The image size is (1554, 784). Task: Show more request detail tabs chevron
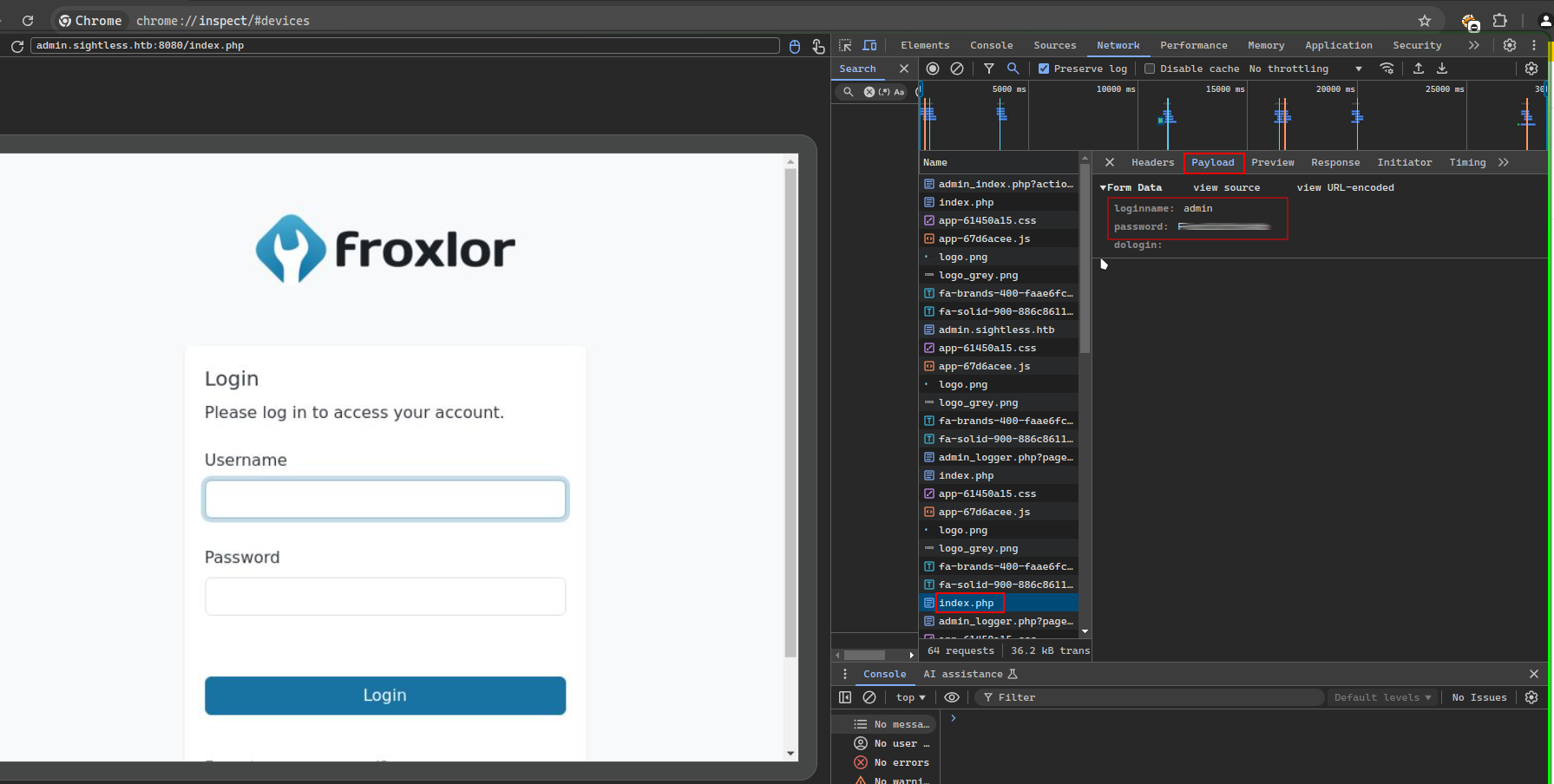[x=1504, y=162]
